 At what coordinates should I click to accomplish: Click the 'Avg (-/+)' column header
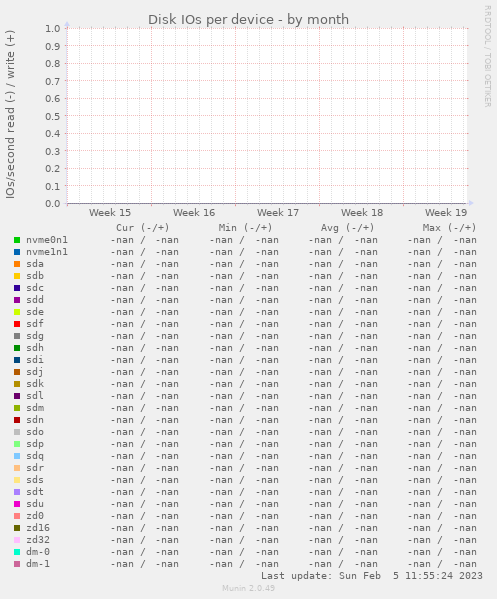tap(347, 228)
